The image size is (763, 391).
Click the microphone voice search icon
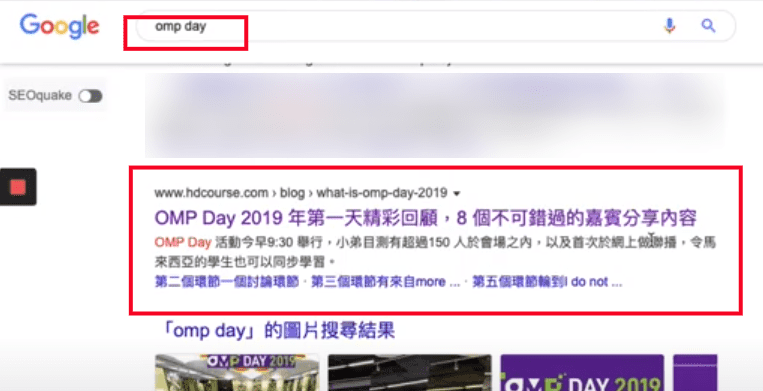click(x=670, y=25)
